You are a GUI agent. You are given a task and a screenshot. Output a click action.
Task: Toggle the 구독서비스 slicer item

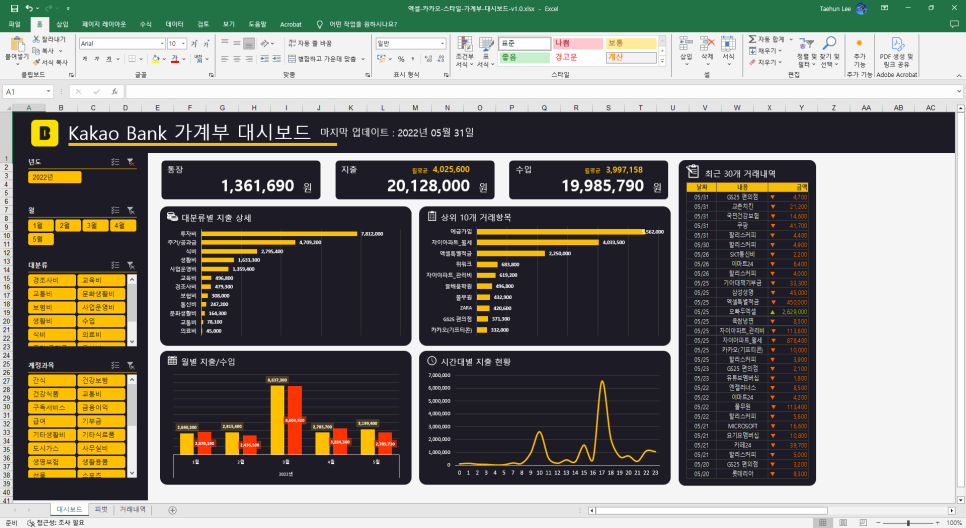(52, 408)
